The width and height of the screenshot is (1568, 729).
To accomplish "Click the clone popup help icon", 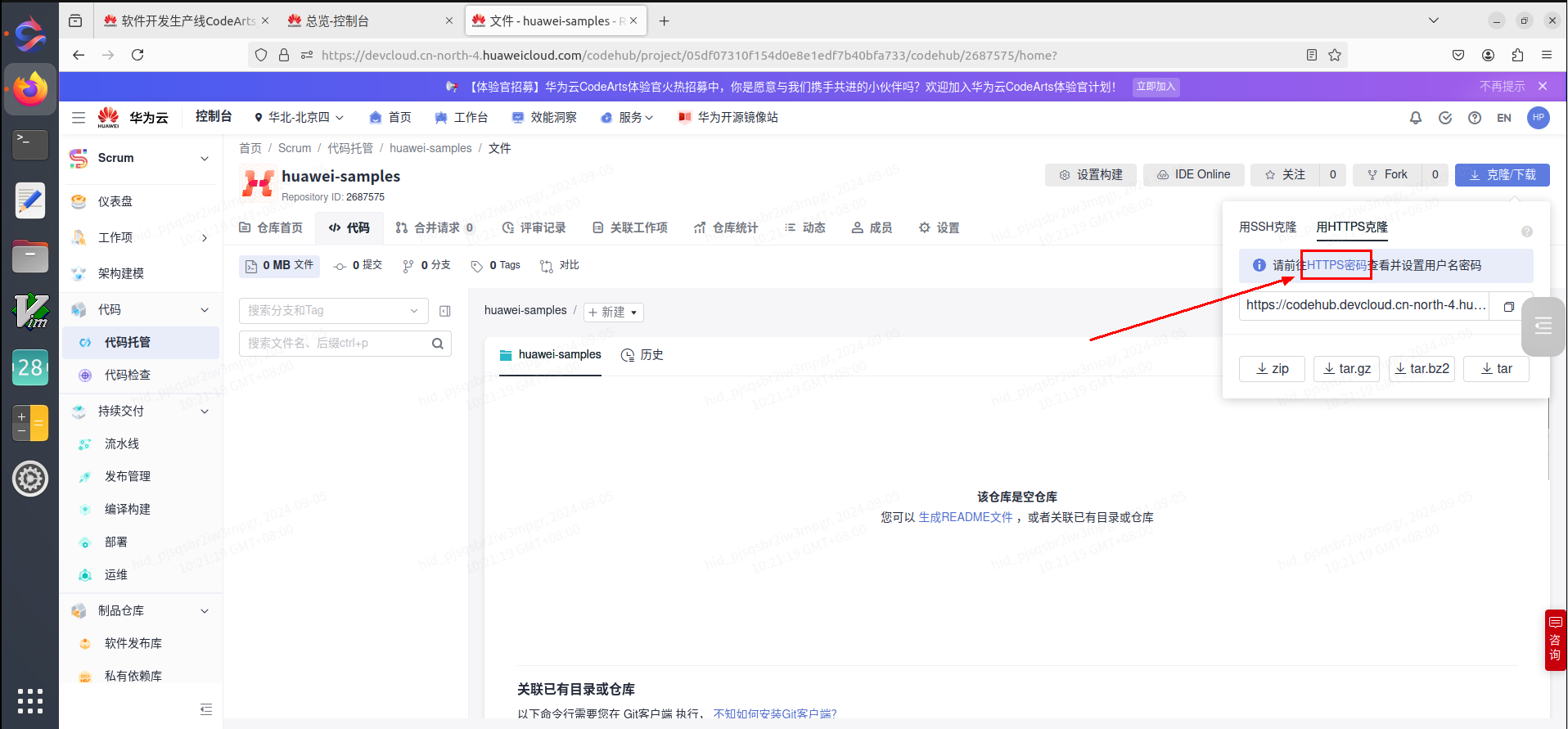I will [1527, 232].
